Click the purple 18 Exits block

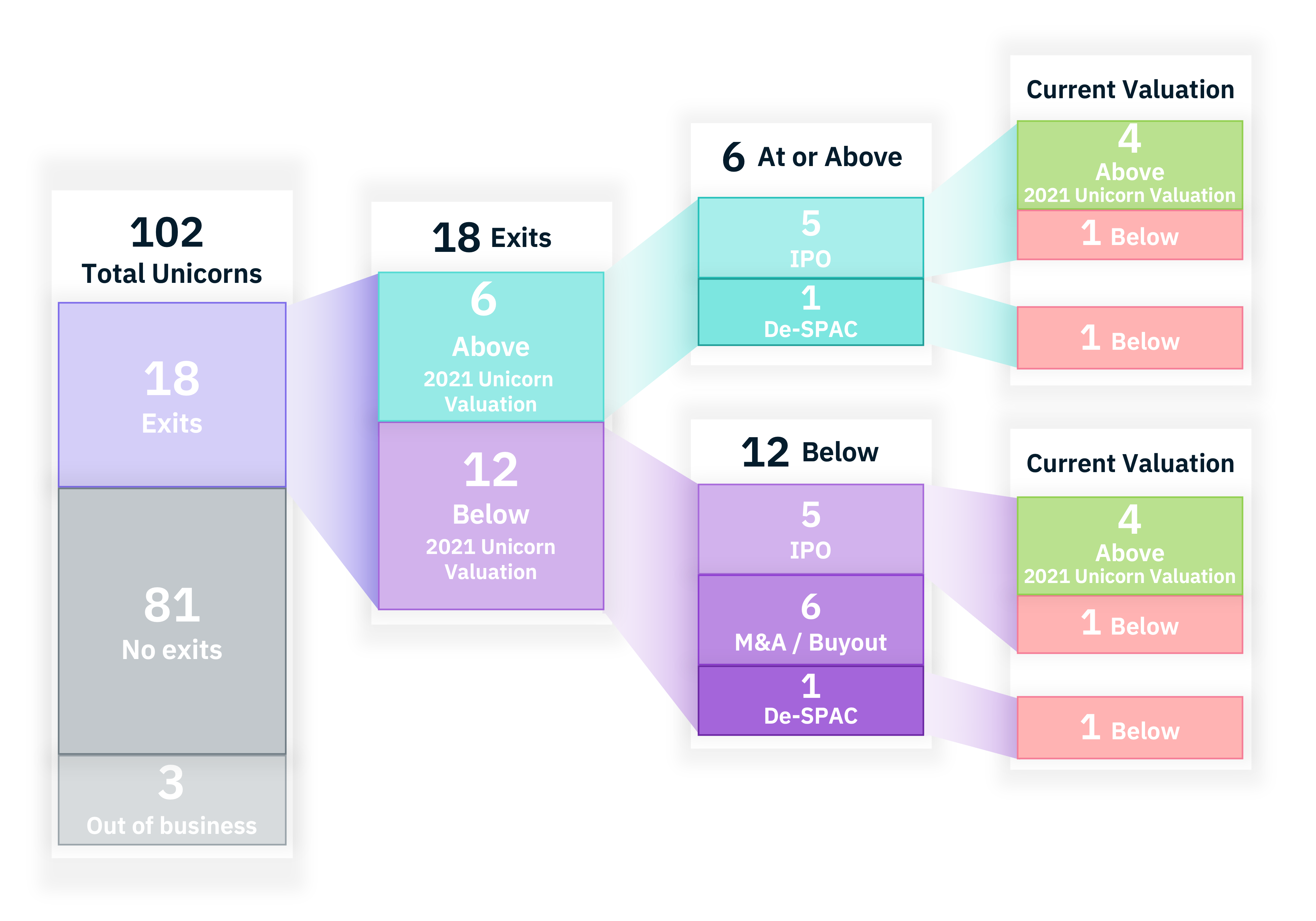[x=172, y=395]
